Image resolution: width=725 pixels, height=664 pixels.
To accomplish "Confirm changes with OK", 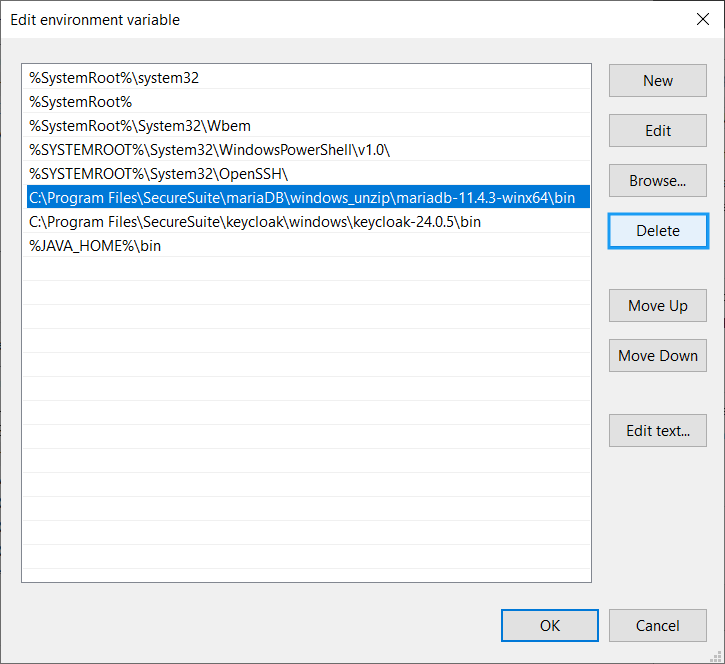I will [x=550, y=625].
